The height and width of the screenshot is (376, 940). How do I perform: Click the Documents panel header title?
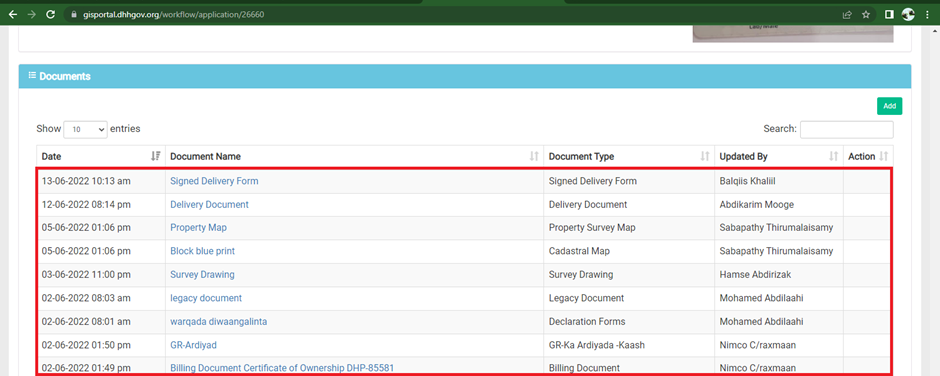(65, 76)
